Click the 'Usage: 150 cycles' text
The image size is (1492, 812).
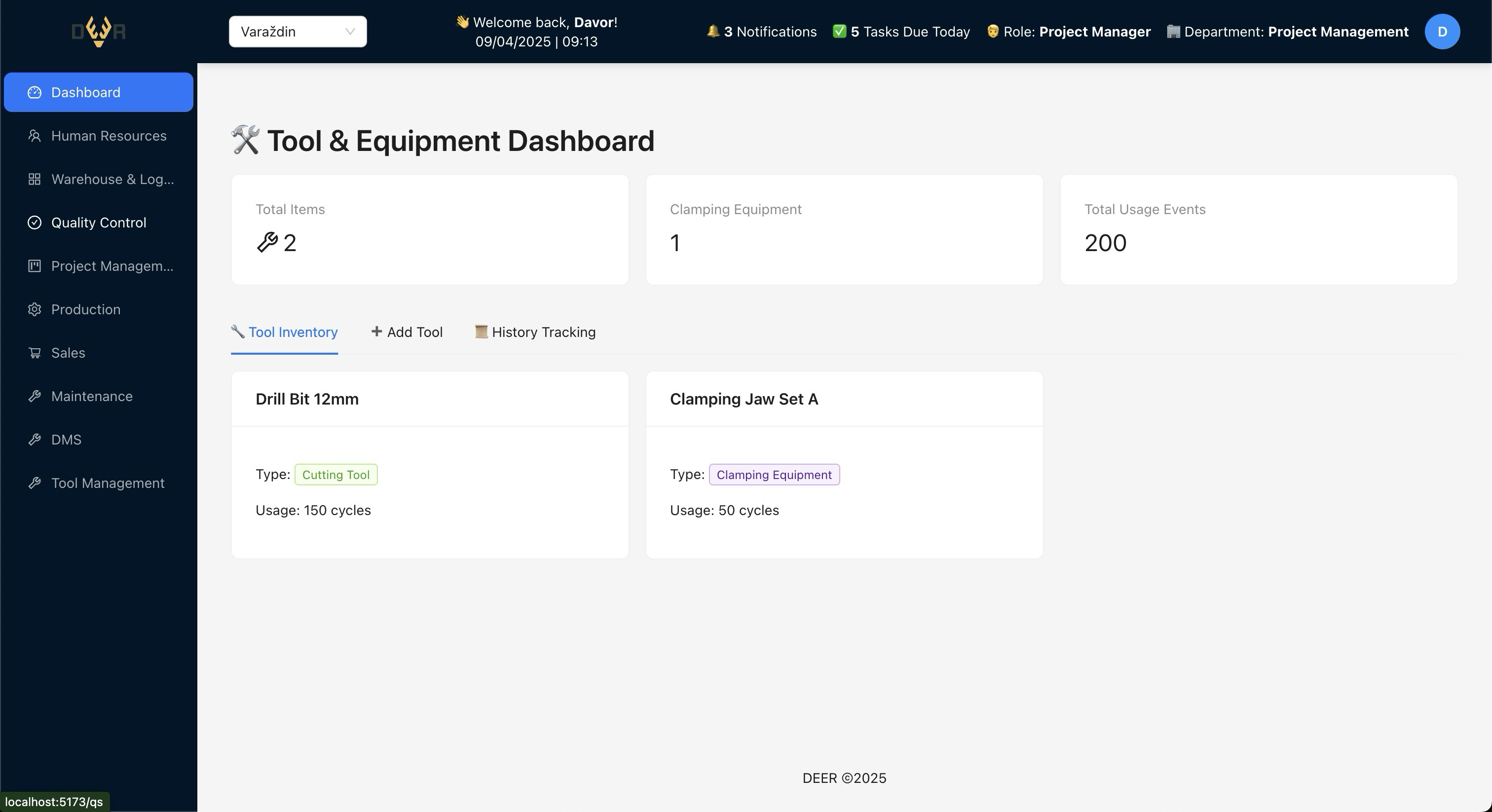pos(313,510)
